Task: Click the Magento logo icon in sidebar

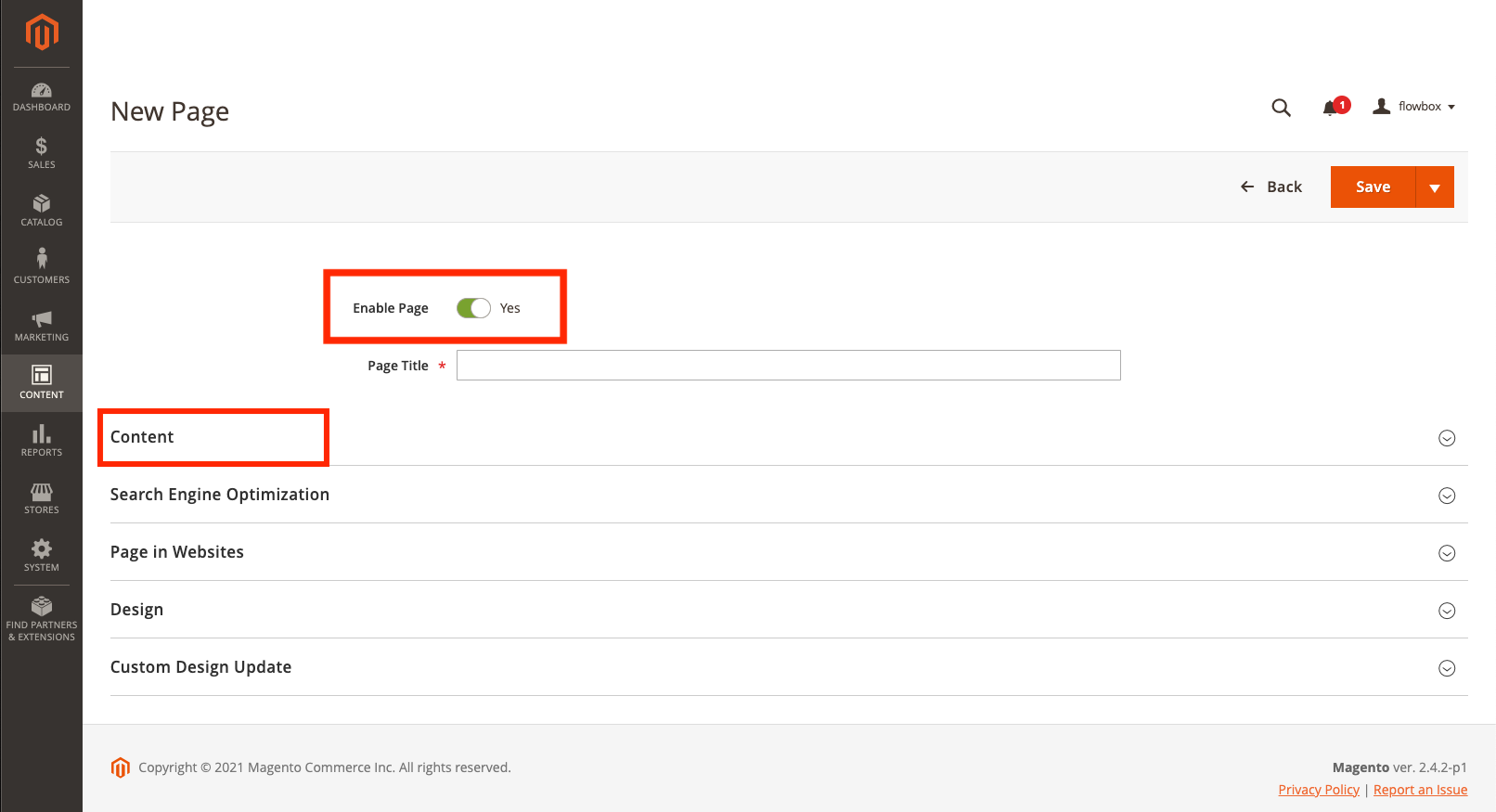Action: click(42, 32)
